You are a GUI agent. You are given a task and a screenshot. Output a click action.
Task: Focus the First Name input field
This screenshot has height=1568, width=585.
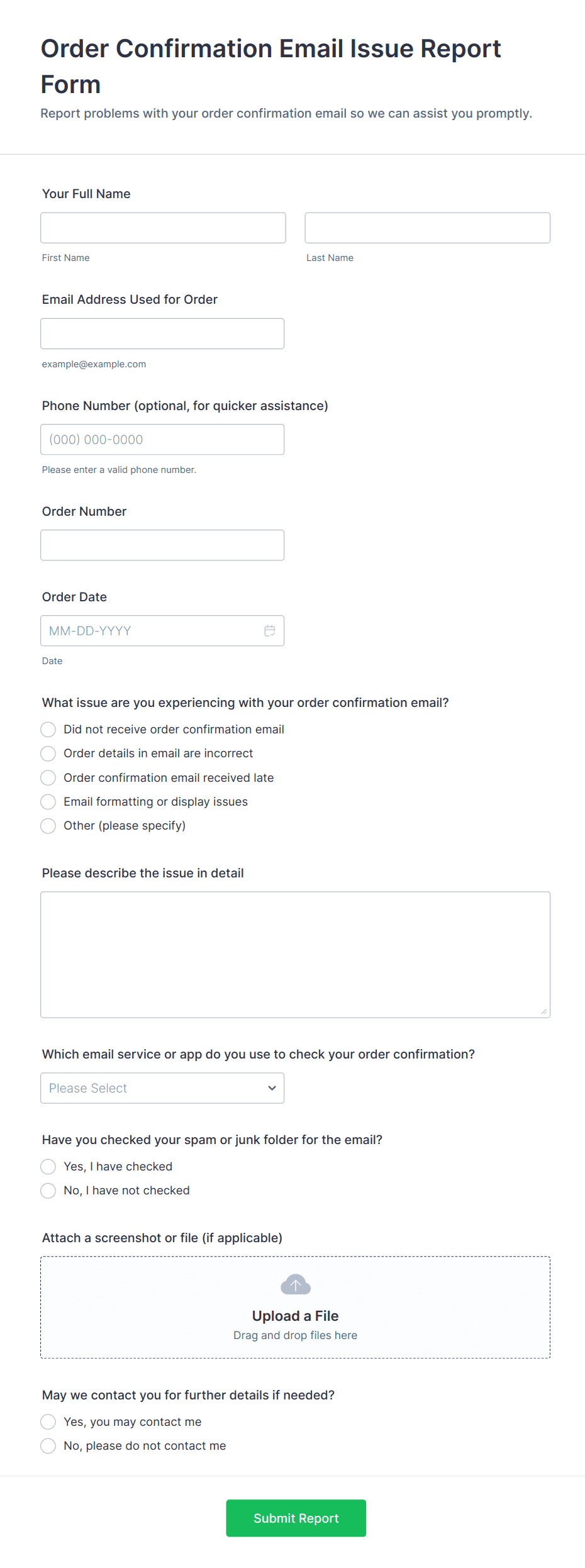click(163, 228)
